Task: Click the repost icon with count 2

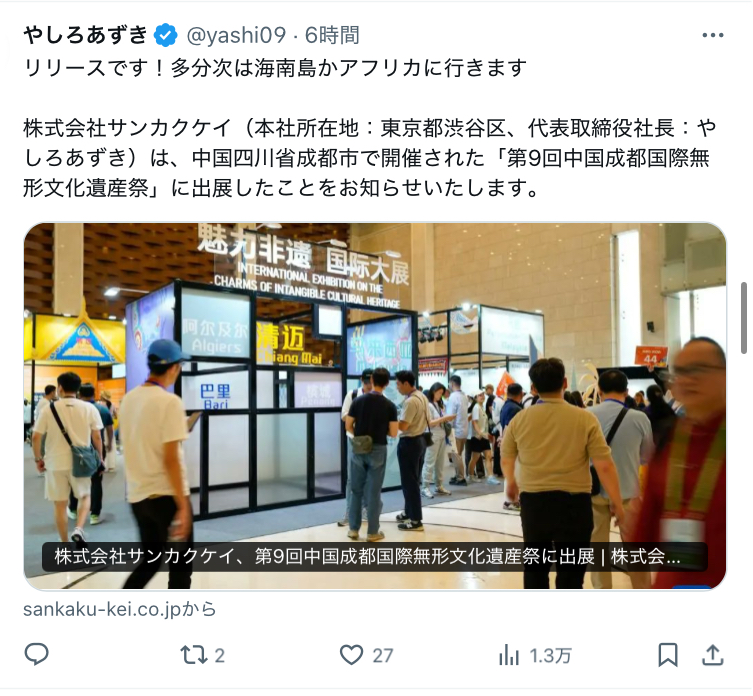Action: 194,655
